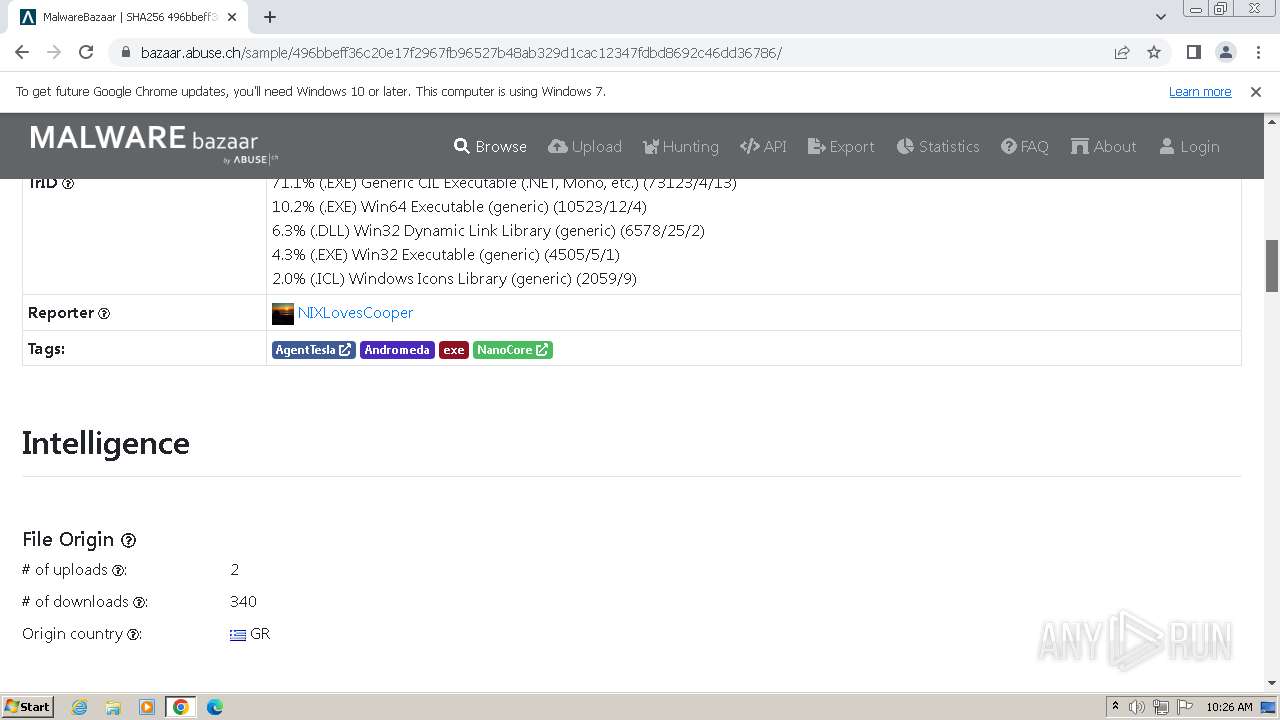Open Windows Media Player from taskbar
Viewport: 1280px width, 720px height.
coord(147,707)
